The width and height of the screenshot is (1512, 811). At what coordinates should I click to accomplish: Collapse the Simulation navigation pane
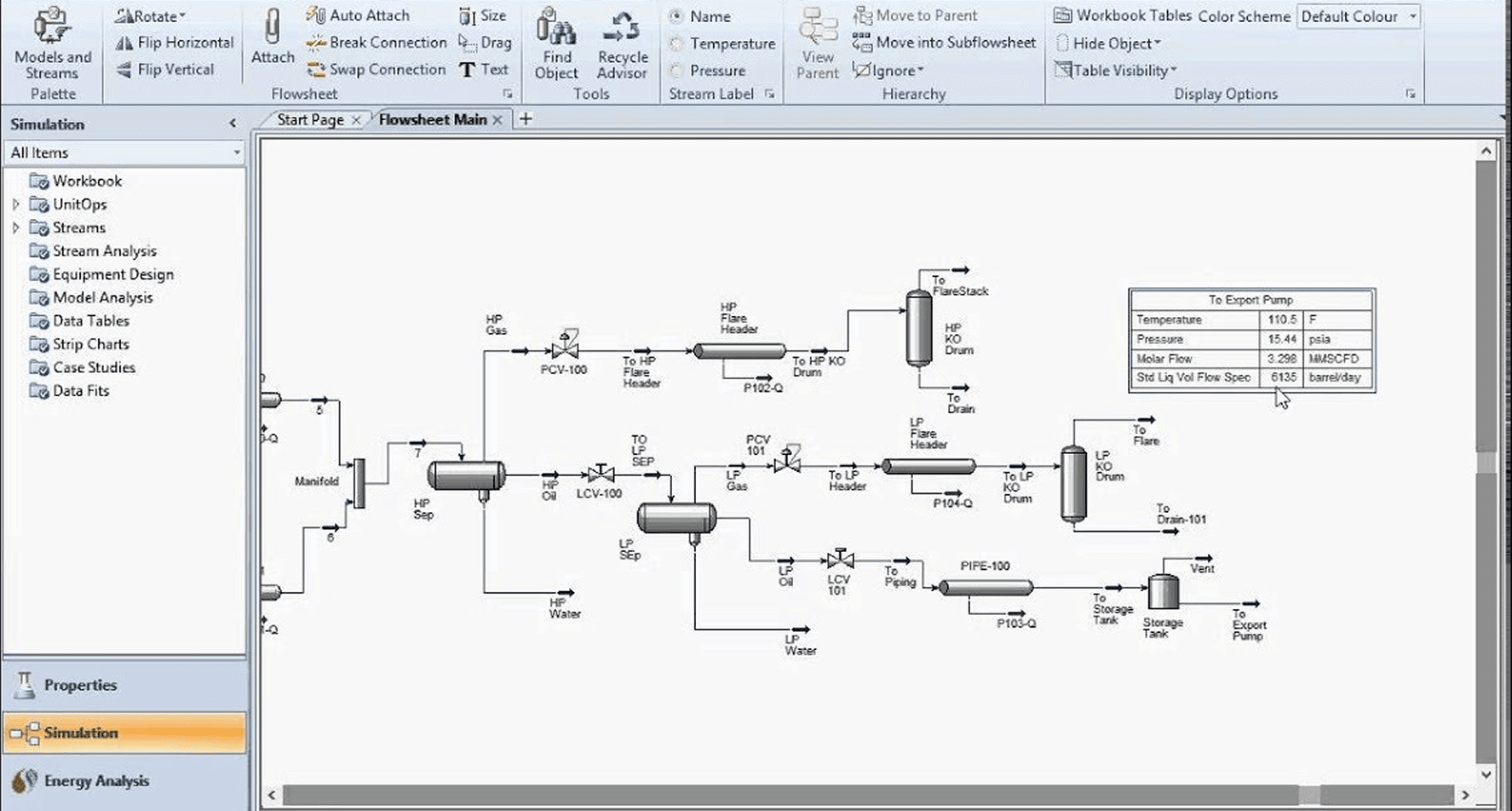pyautogui.click(x=233, y=124)
